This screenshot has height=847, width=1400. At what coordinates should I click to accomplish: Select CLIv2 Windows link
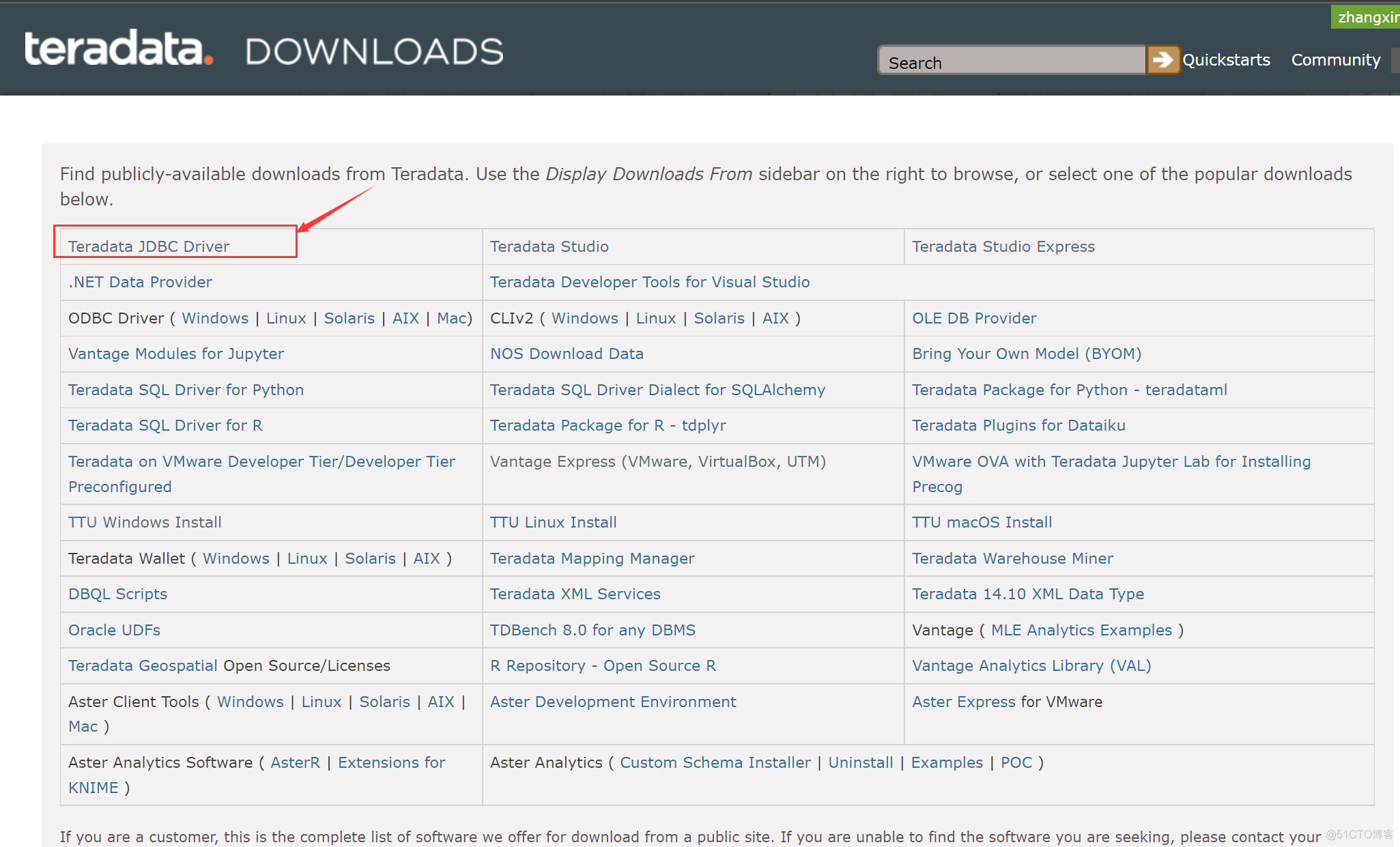(585, 318)
